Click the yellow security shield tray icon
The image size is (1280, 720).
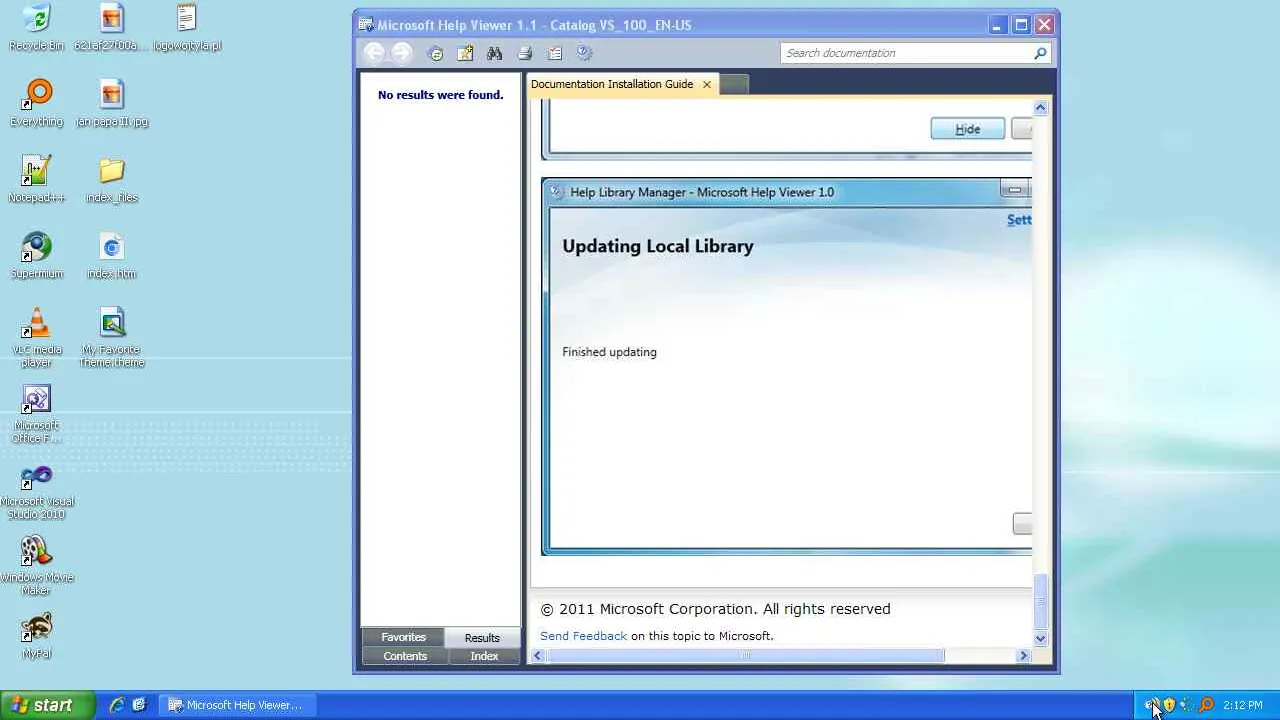click(1169, 705)
